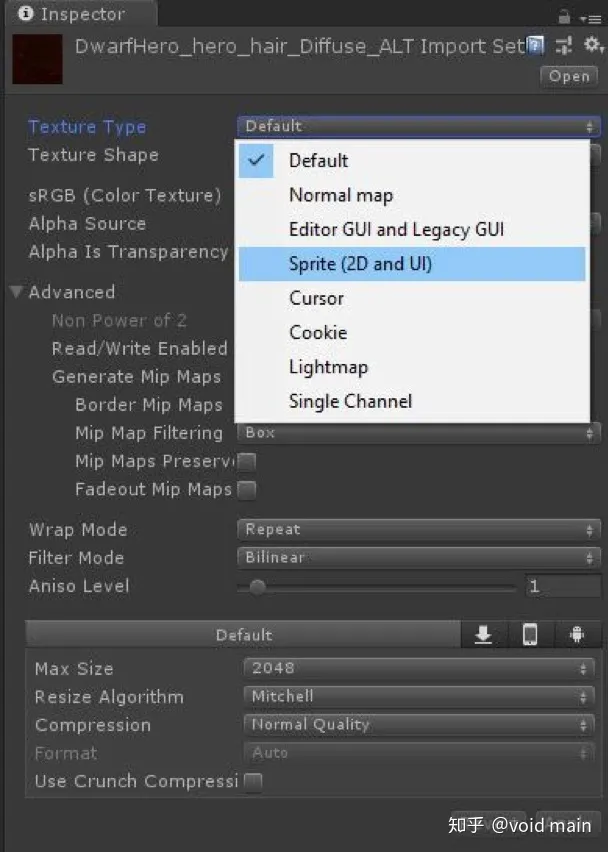
Task: Open the texture importer help documentation icon
Action: 537,46
